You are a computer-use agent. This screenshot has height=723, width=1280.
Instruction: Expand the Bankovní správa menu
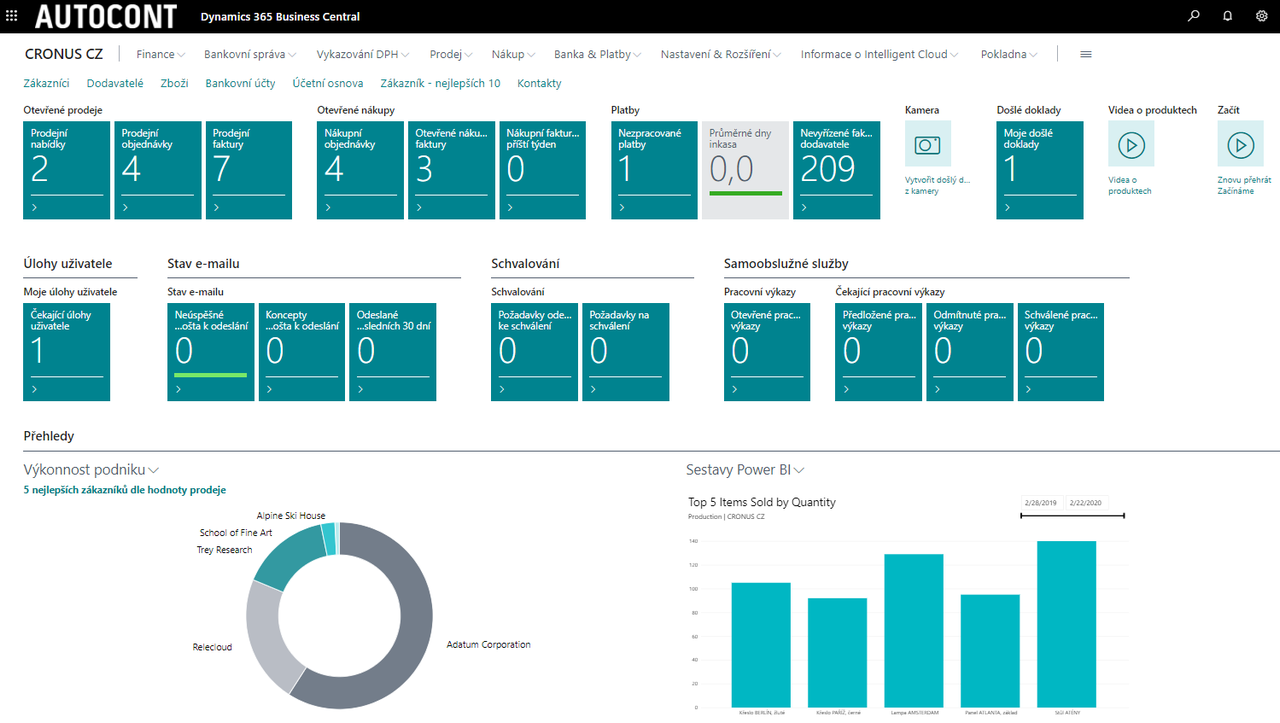[250, 54]
